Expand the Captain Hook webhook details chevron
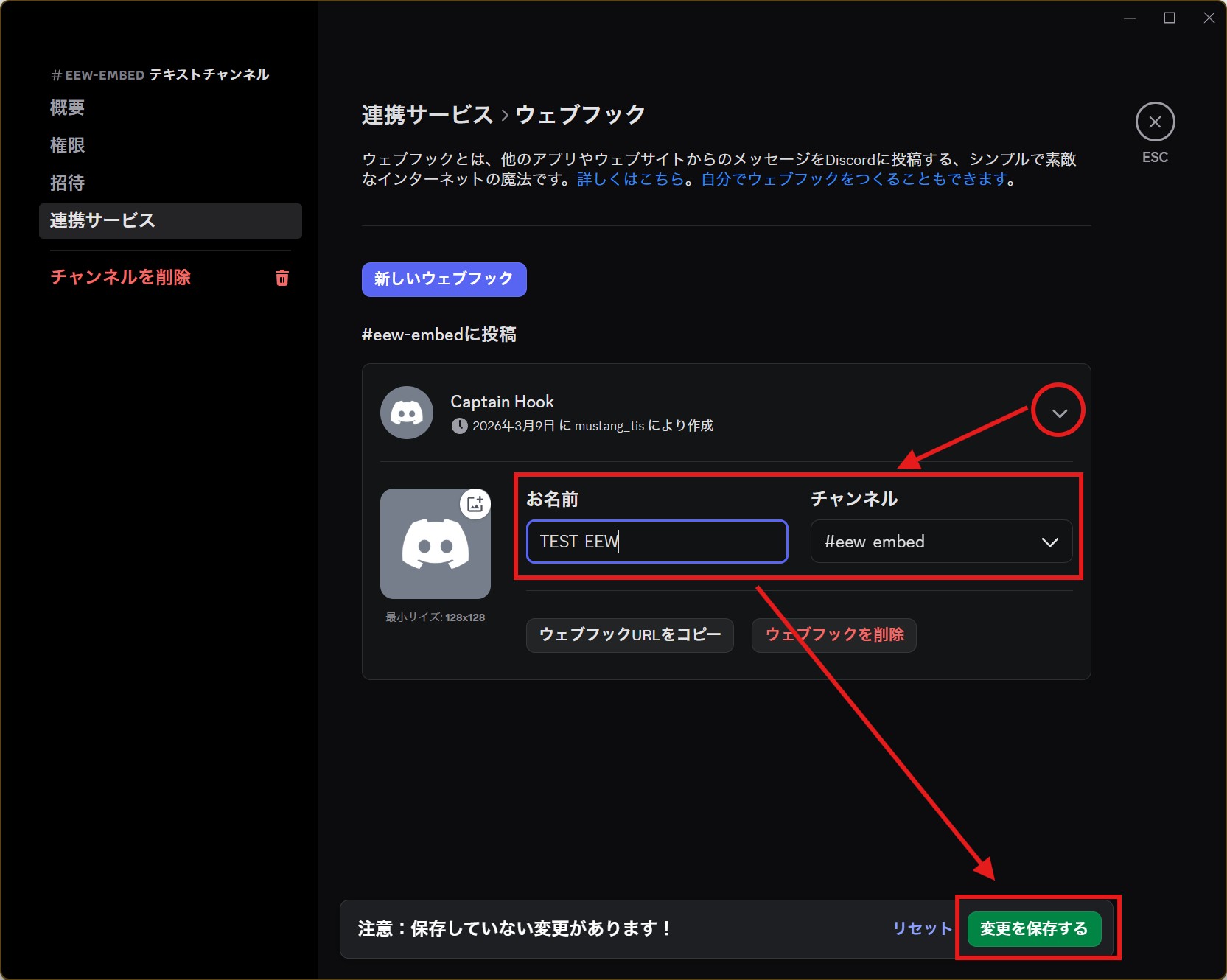 point(1059,411)
